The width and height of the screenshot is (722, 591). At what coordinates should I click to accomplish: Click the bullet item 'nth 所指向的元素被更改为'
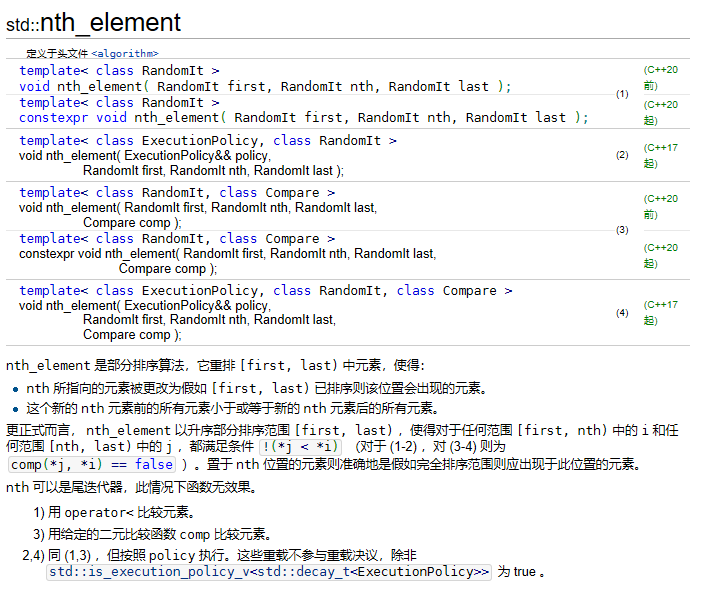pos(257,388)
